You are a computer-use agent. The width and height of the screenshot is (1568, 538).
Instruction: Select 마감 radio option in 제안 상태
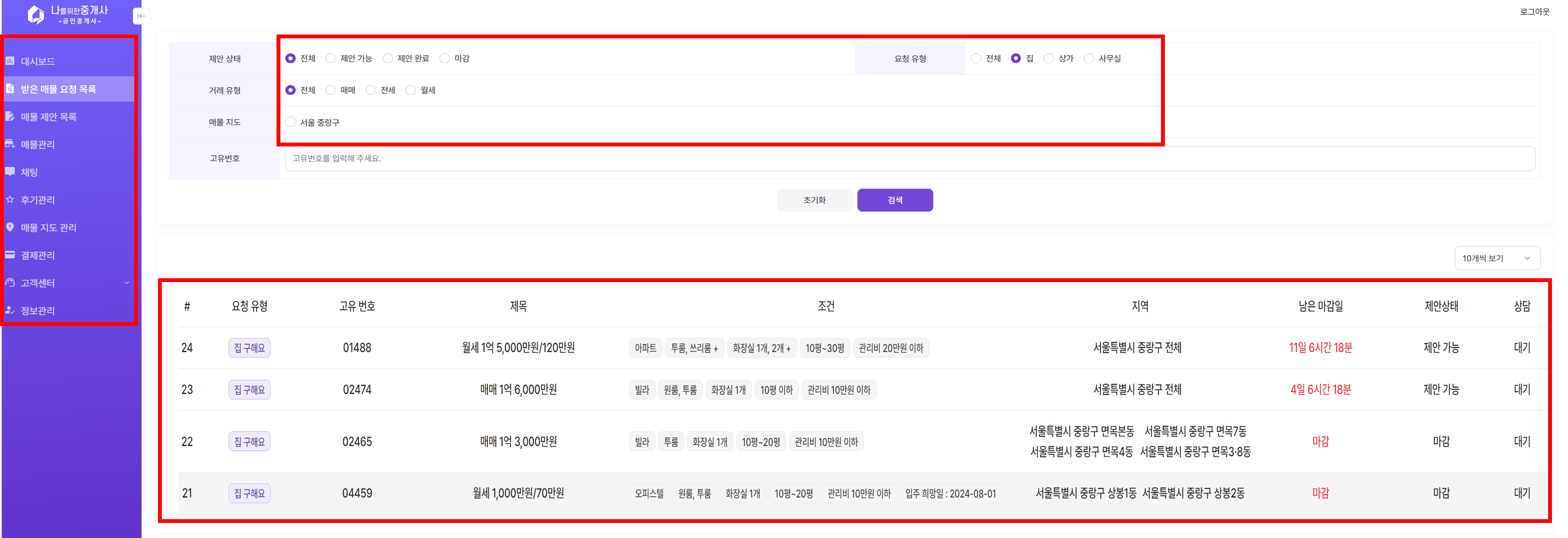445,59
